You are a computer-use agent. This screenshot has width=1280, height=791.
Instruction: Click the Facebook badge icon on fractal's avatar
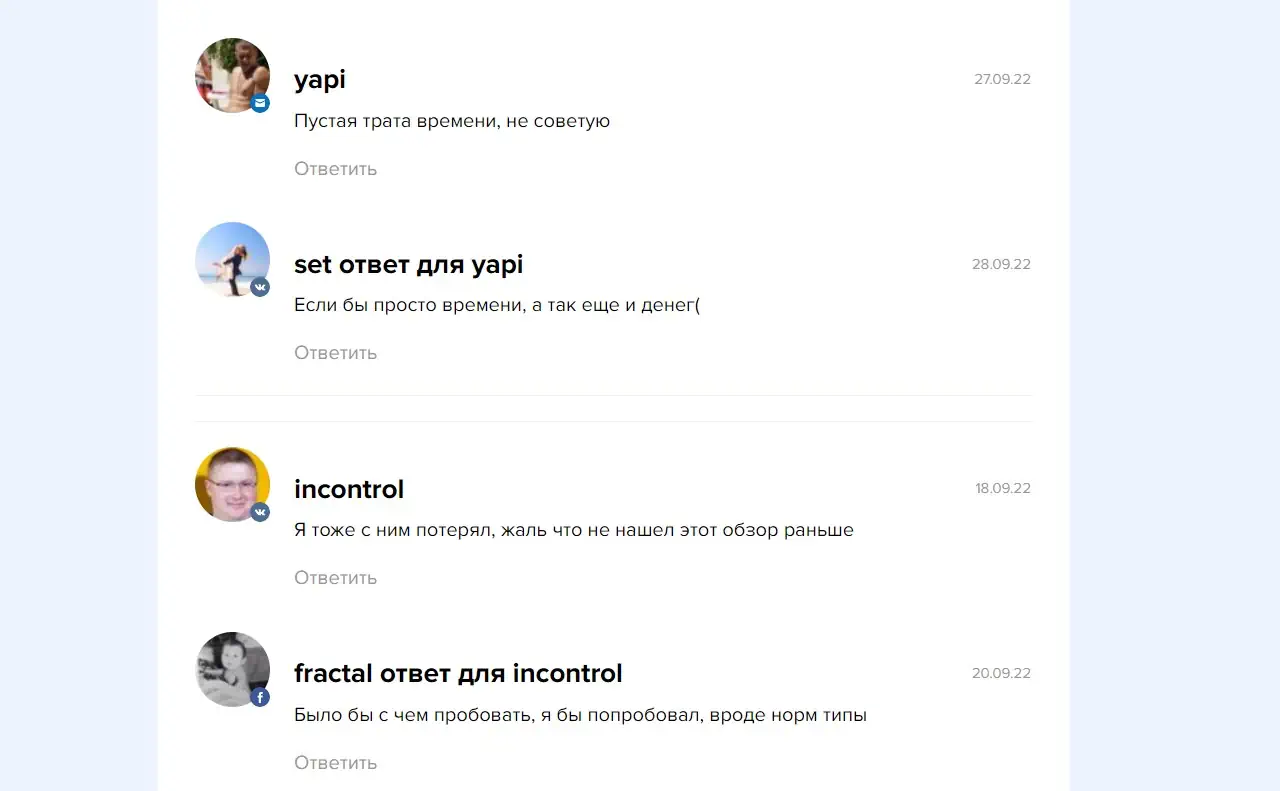(260, 697)
